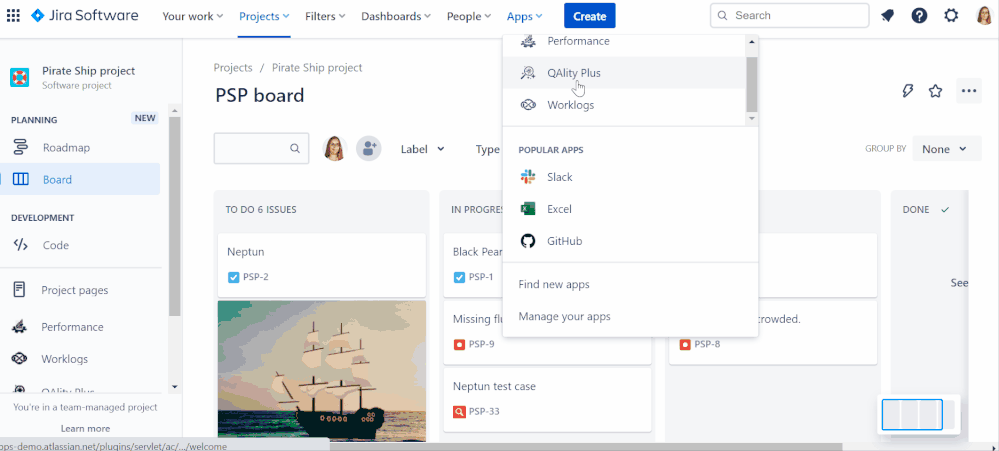
Task: Open the settings gear icon
Action: (x=951, y=16)
